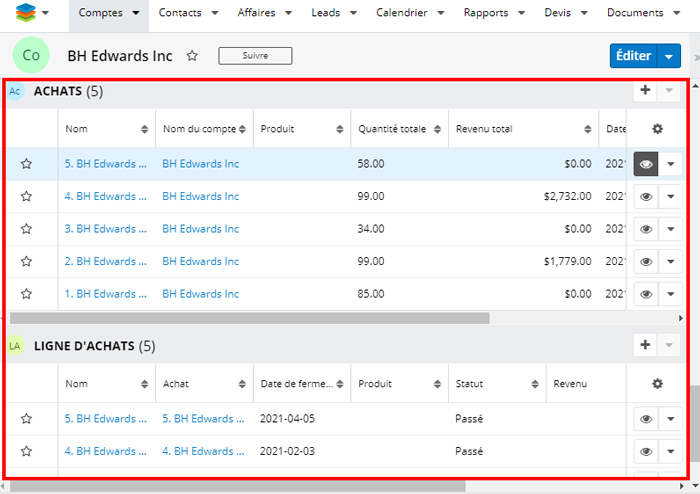Open actions dropdown for 2021-04-05 line item
Screen dimensions: 700x494
click(x=671, y=419)
